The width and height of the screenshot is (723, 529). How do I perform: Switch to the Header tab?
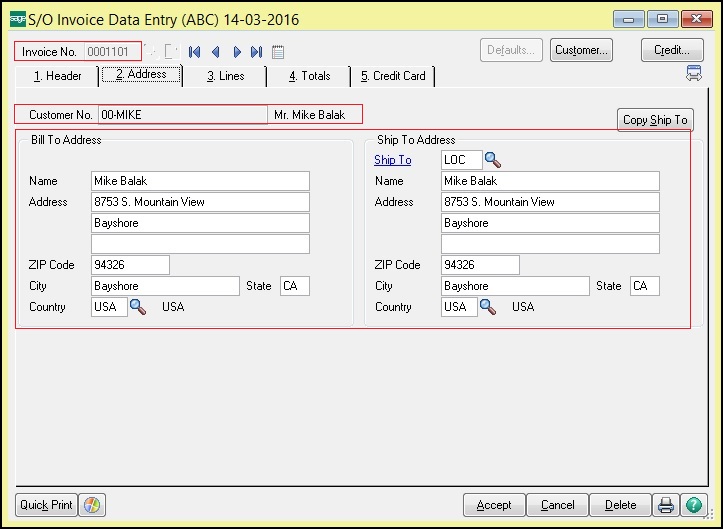pyautogui.click(x=57, y=76)
